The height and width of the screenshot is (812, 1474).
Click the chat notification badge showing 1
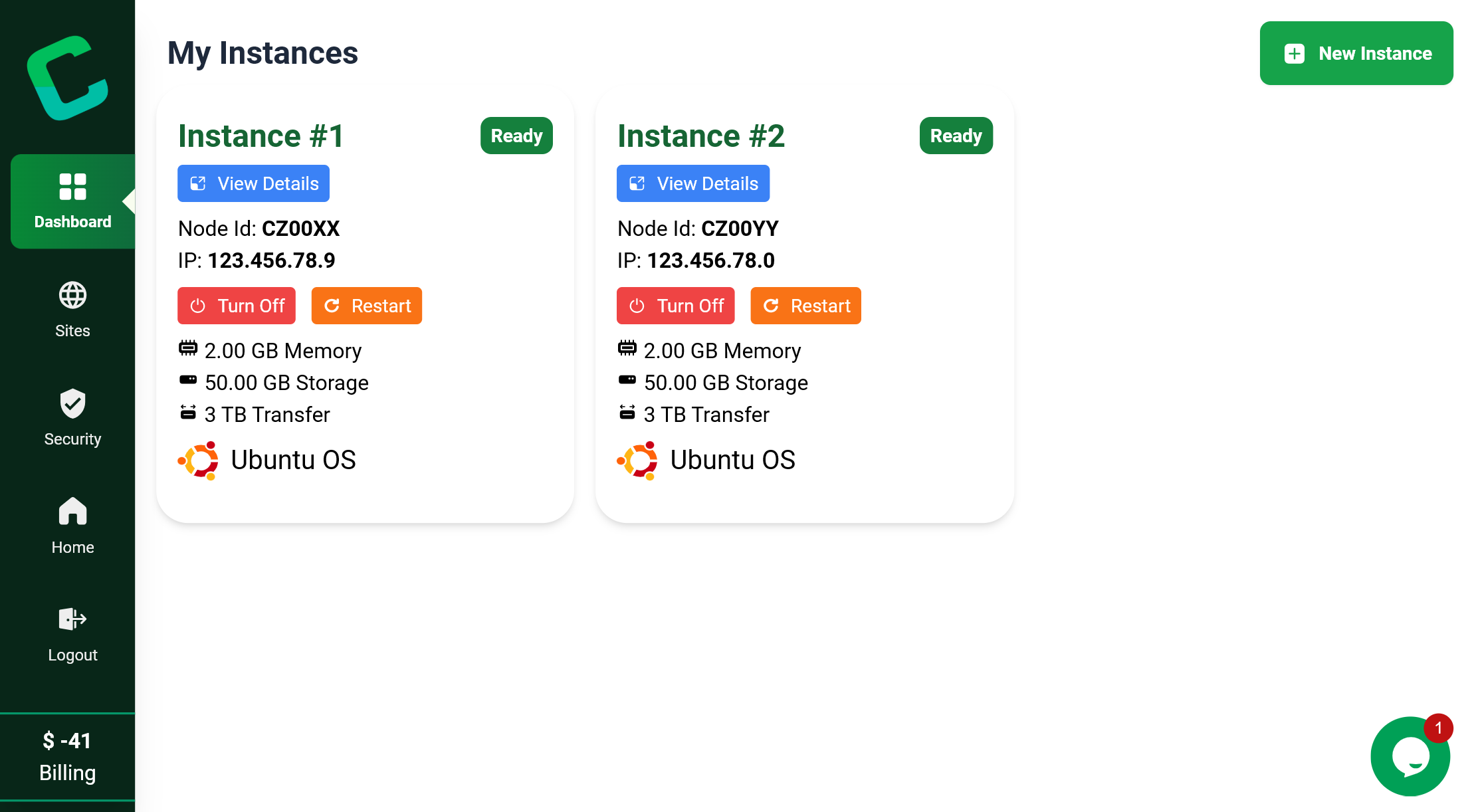click(1437, 728)
